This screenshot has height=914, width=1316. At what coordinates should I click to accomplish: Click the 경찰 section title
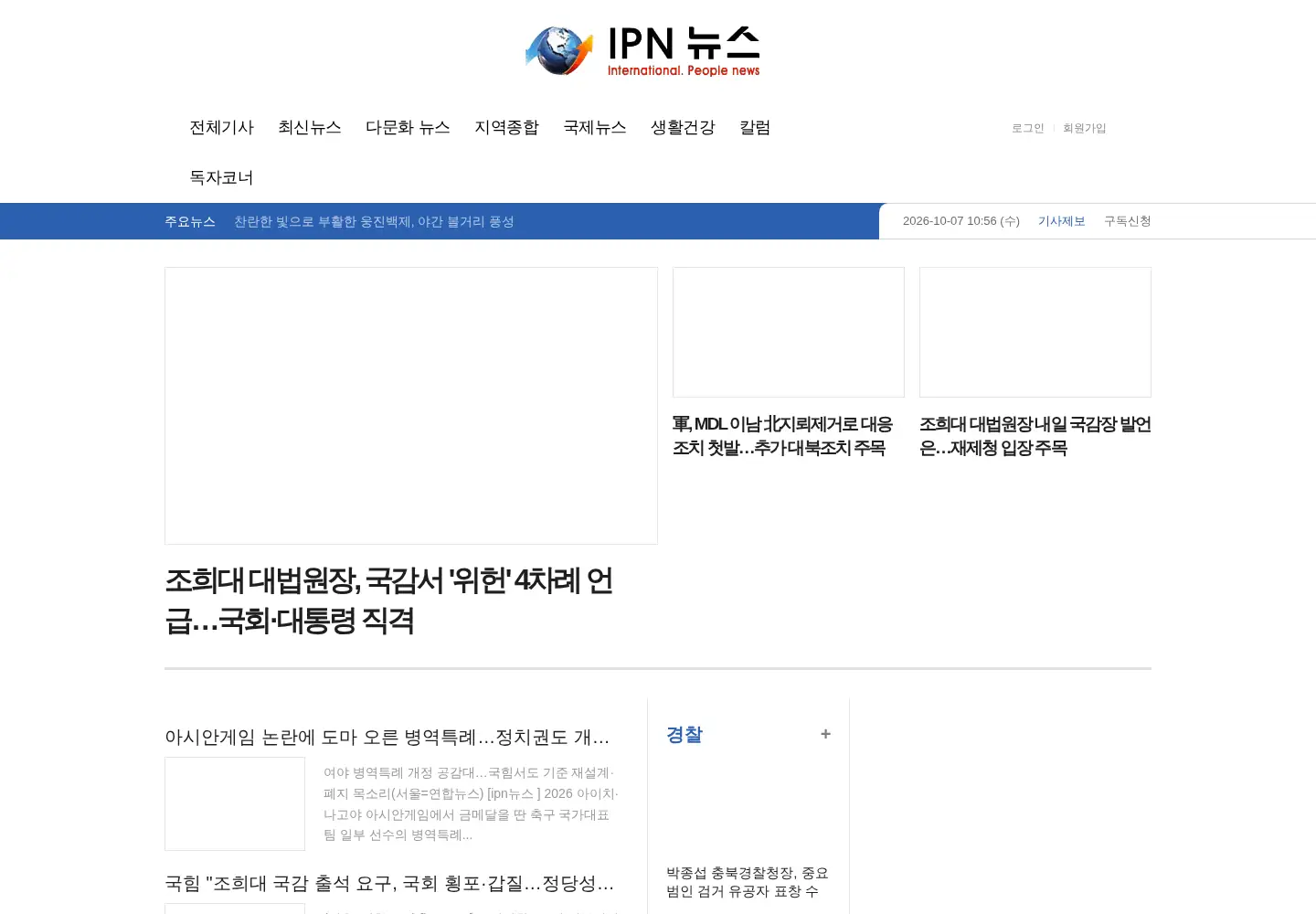685,735
